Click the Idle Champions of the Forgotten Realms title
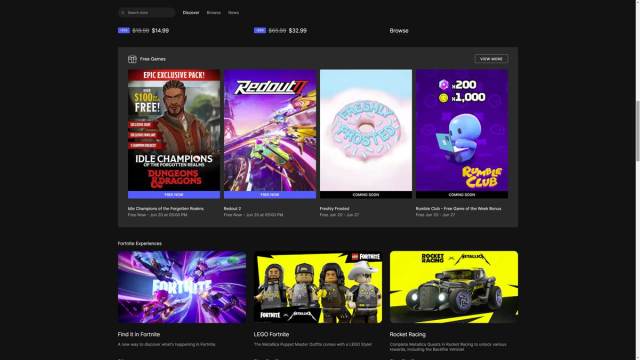This screenshot has height=360, width=640. [x=166, y=209]
